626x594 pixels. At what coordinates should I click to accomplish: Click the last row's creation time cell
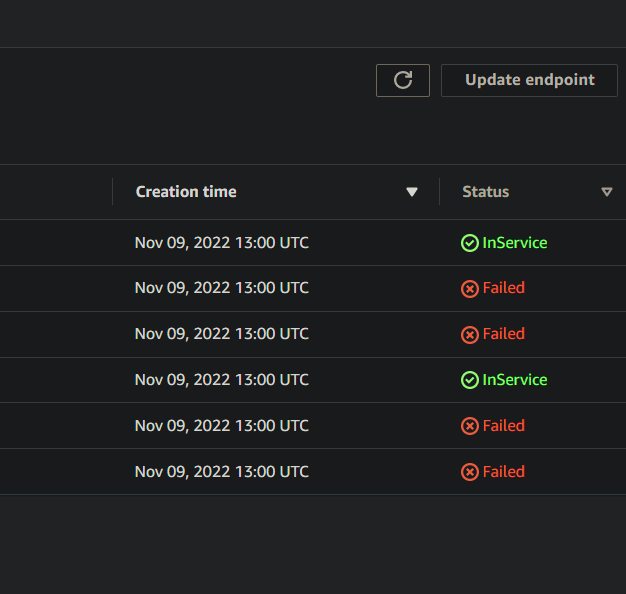(x=222, y=472)
